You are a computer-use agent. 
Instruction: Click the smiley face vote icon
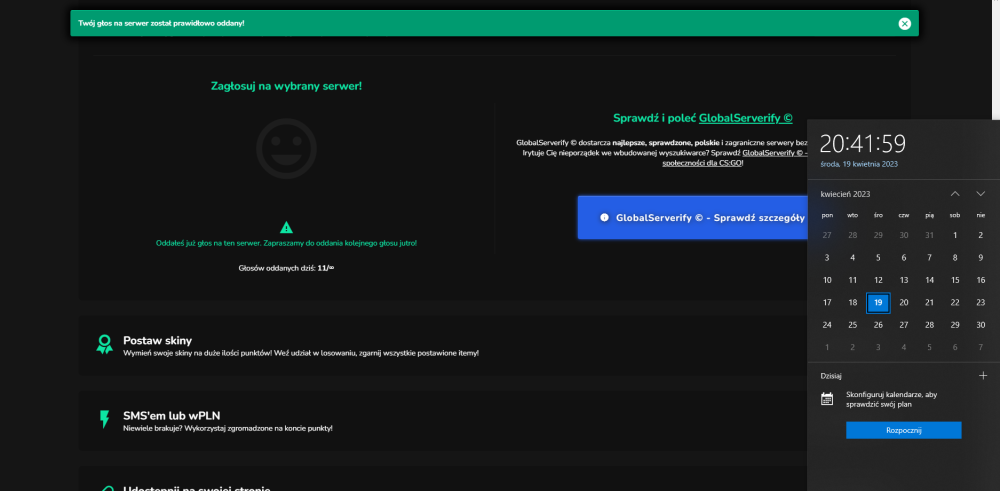286,149
